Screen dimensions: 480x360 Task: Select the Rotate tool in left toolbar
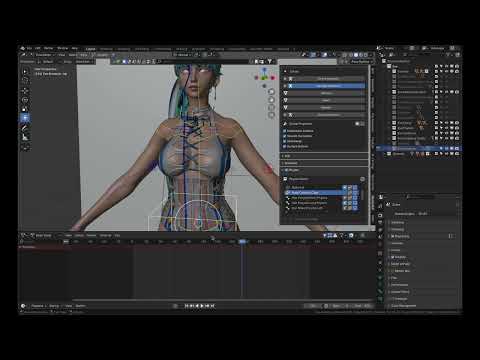tap(25, 100)
